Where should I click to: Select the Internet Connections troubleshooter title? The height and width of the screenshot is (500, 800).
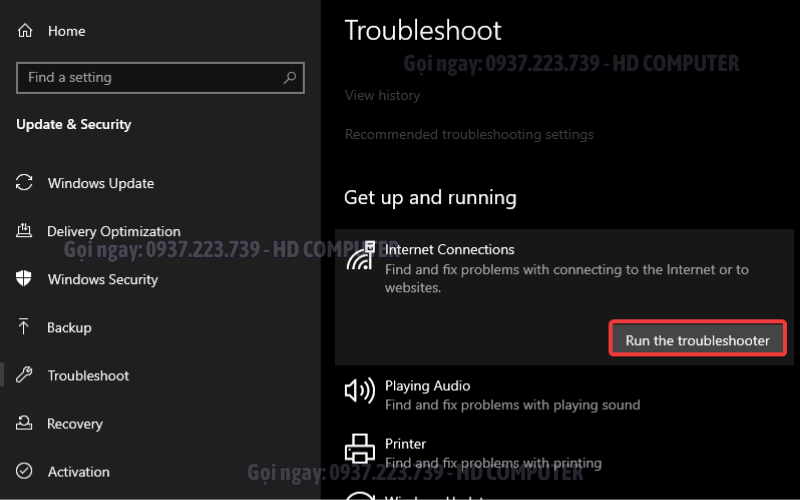pyautogui.click(x=449, y=249)
